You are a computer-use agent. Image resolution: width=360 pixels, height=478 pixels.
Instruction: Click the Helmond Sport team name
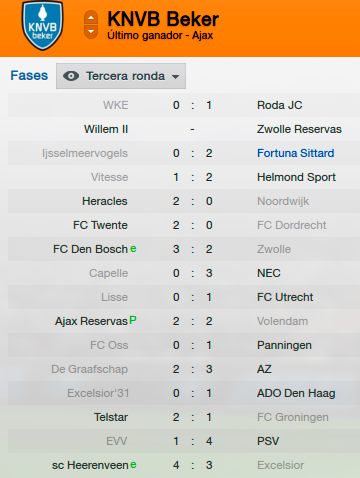click(x=296, y=177)
